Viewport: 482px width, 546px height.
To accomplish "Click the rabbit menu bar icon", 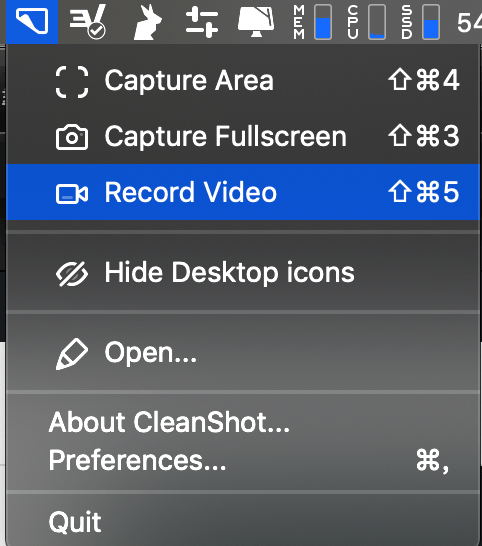I will pyautogui.click(x=147, y=22).
